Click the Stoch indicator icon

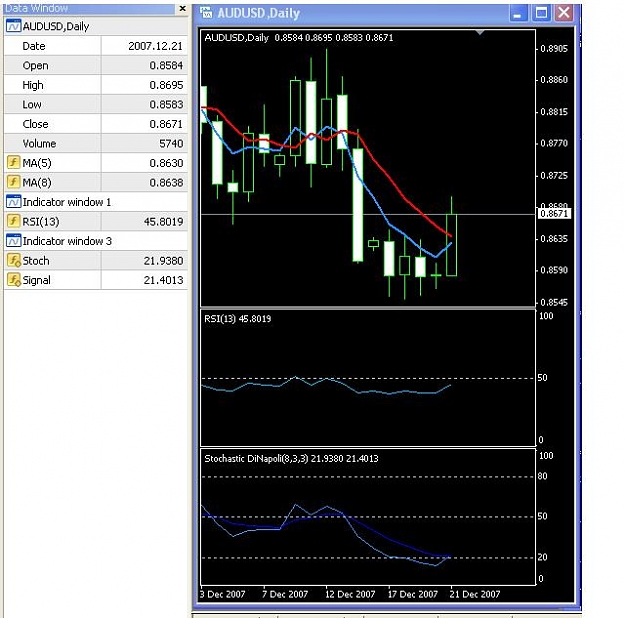14,260
